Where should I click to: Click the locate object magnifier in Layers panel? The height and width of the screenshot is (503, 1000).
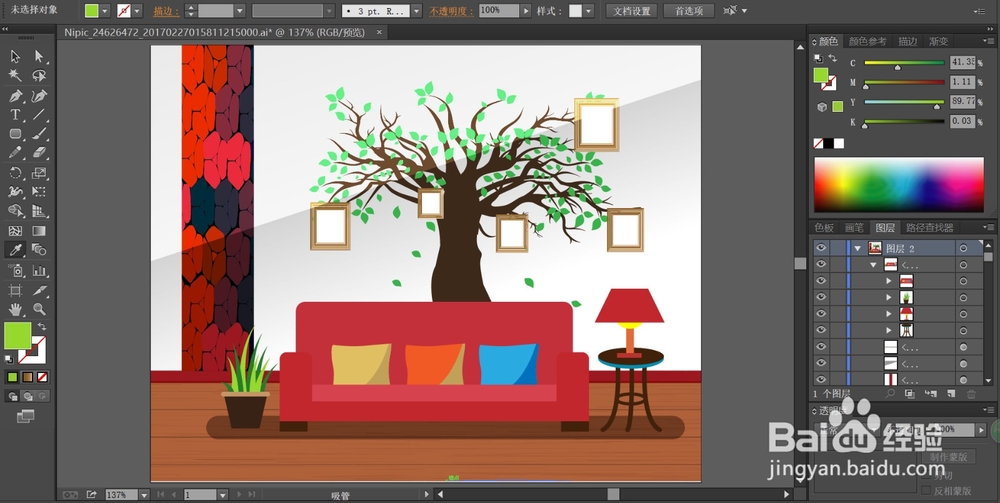click(890, 395)
